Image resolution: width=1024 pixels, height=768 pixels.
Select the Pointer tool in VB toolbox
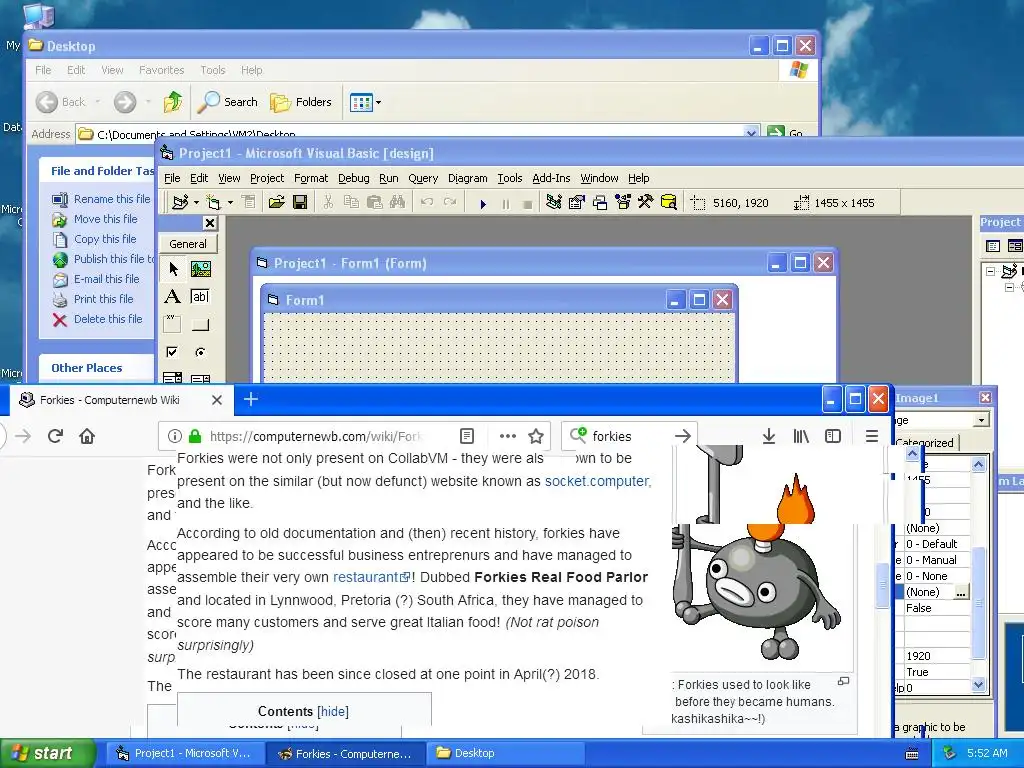173,269
